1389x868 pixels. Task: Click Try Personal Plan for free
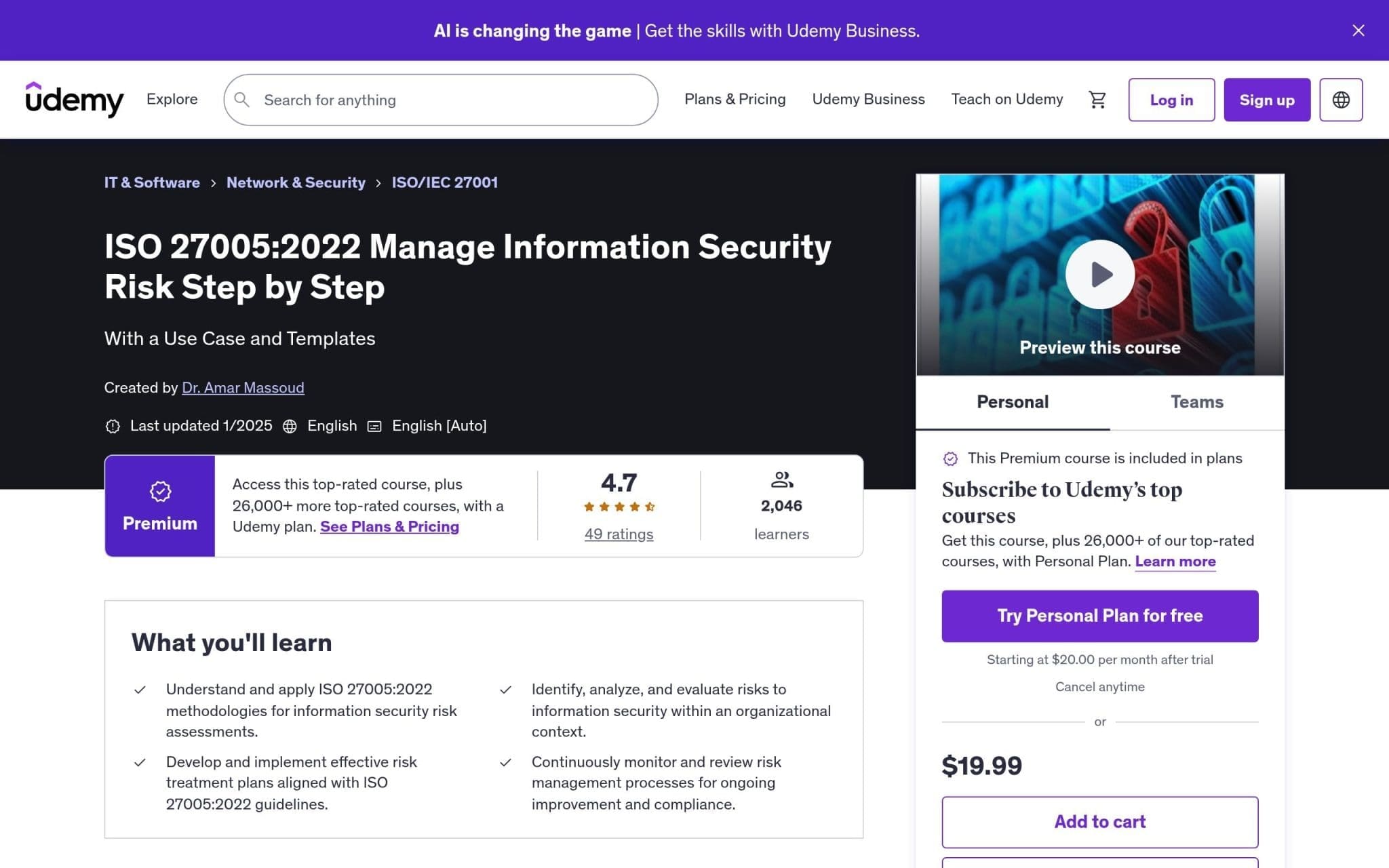pyautogui.click(x=1099, y=616)
